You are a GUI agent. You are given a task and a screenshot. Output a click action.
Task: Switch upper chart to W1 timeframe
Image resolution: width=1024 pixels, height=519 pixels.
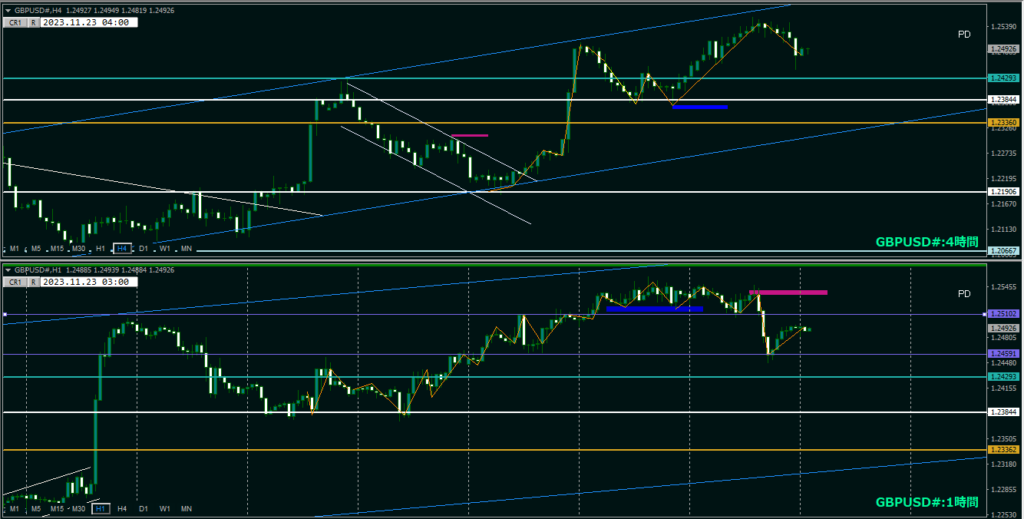165,249
